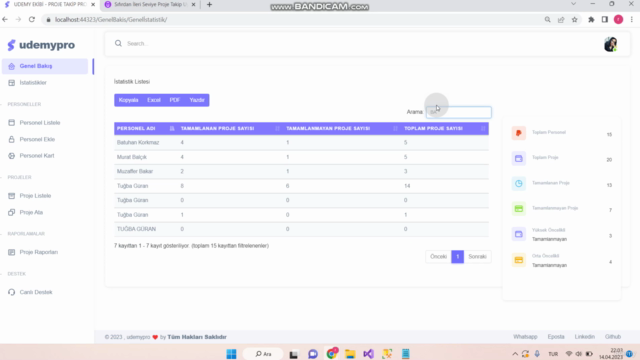The width and height of the screenshot is (640, 360).
Task: Sort by Toplam Proje Sayısı column
Action: [x=444, y=128]
